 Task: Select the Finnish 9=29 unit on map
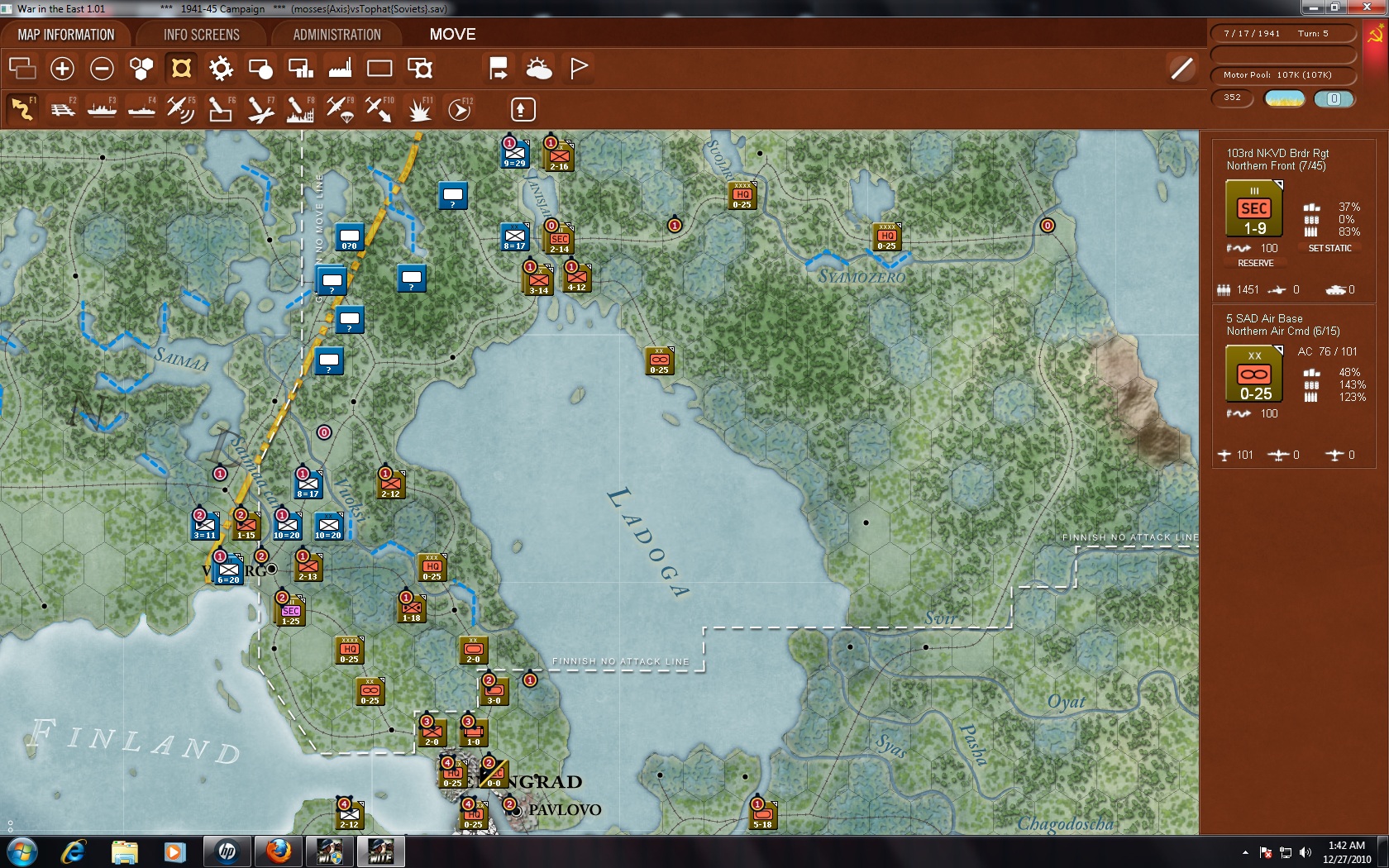pyautogui.click(x=514, y=154)
